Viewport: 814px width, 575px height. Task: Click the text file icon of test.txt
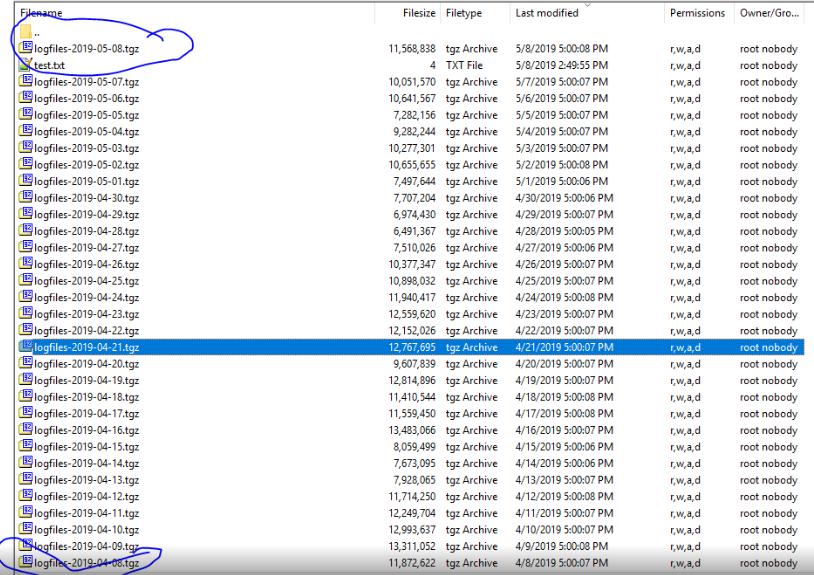(x=25, y=64)
